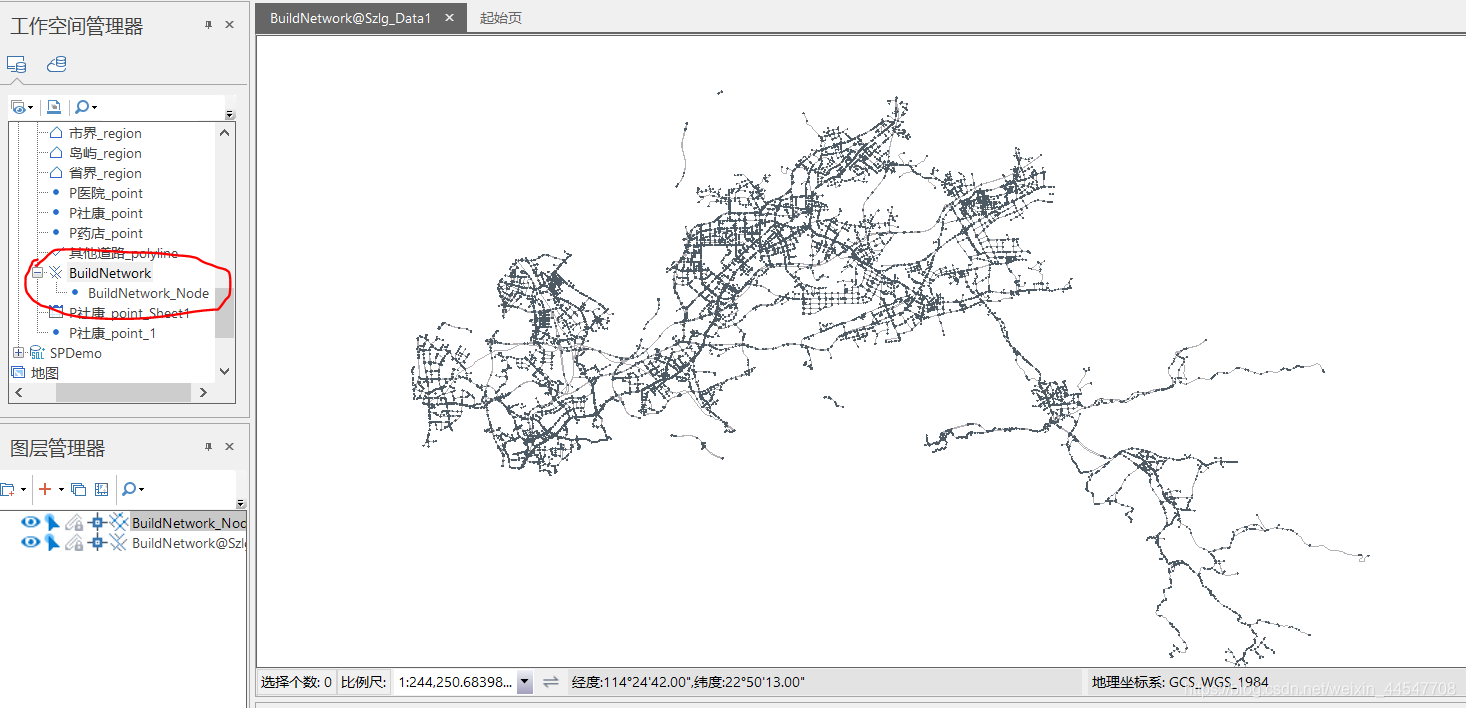Select the 地图 maps node
1466x708 pixels.
point(45,373)
